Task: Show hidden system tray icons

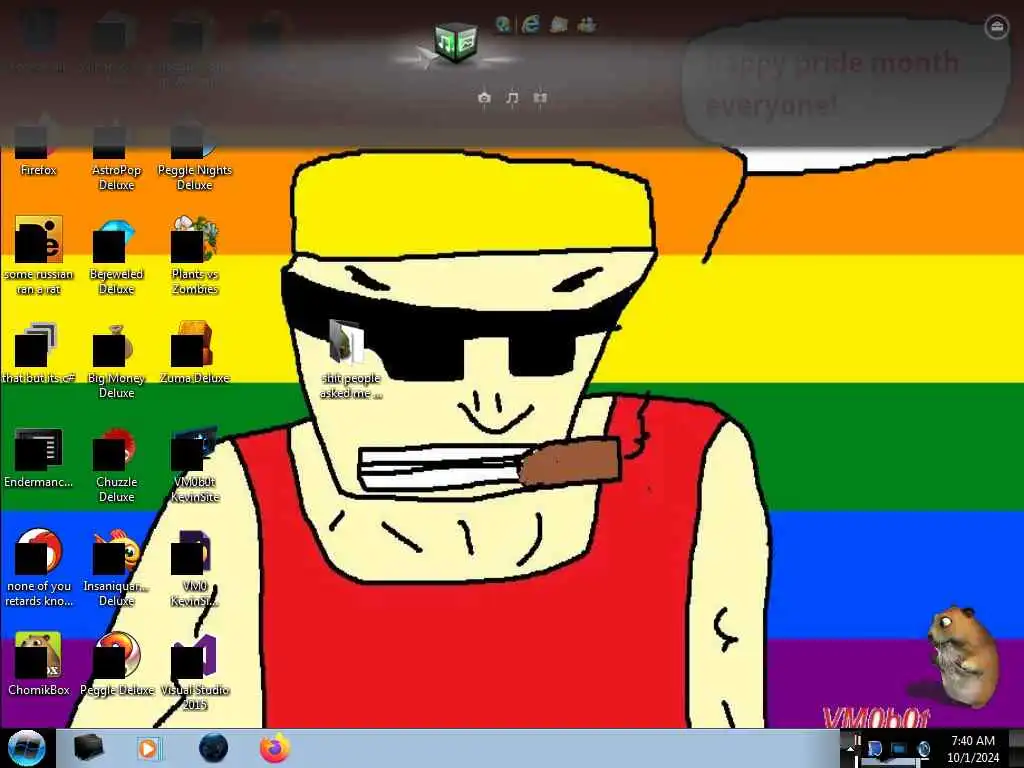Action: coord(850,747)
